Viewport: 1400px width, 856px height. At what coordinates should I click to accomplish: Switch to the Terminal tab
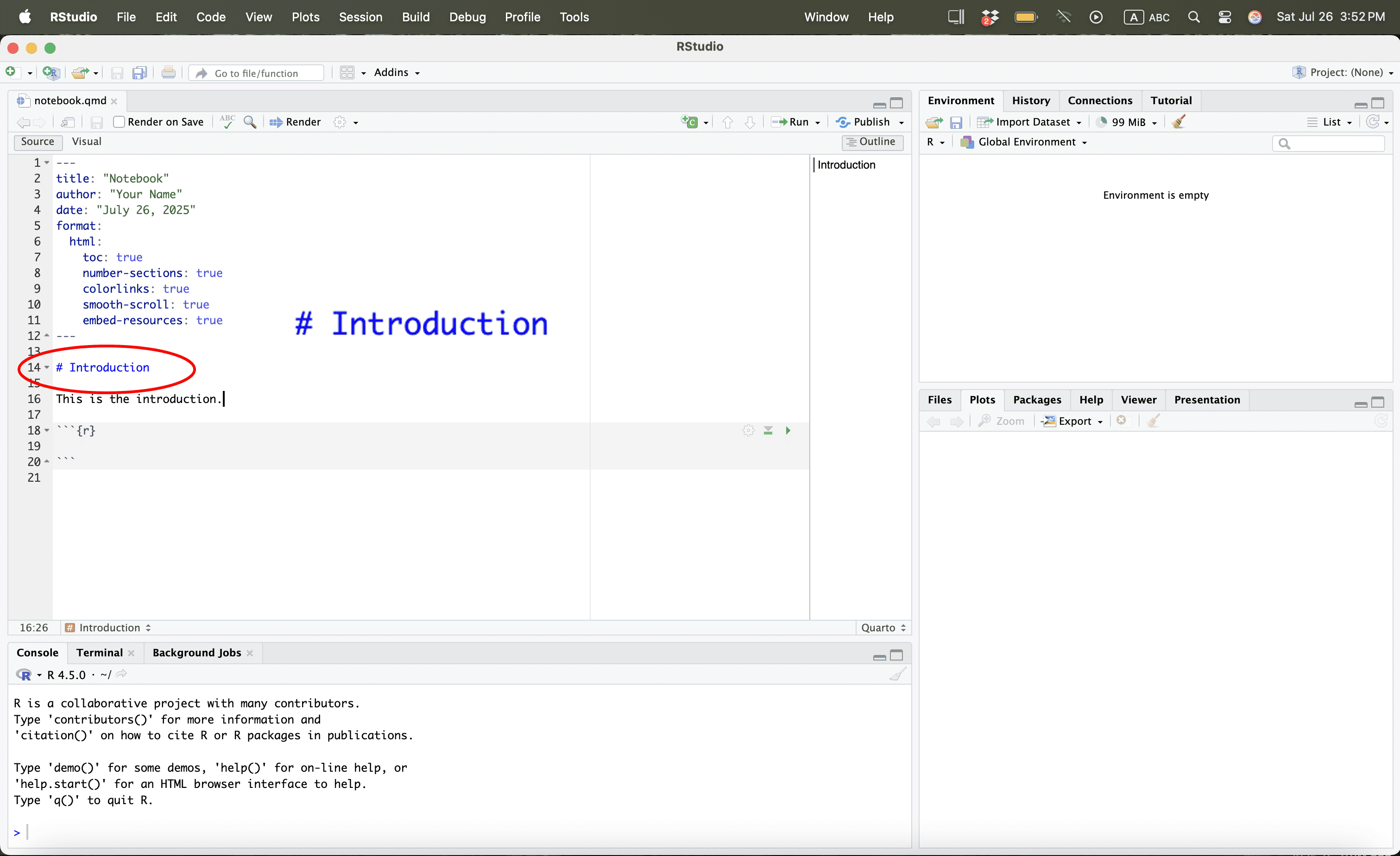pyautogui.click(x=100, y=653)
